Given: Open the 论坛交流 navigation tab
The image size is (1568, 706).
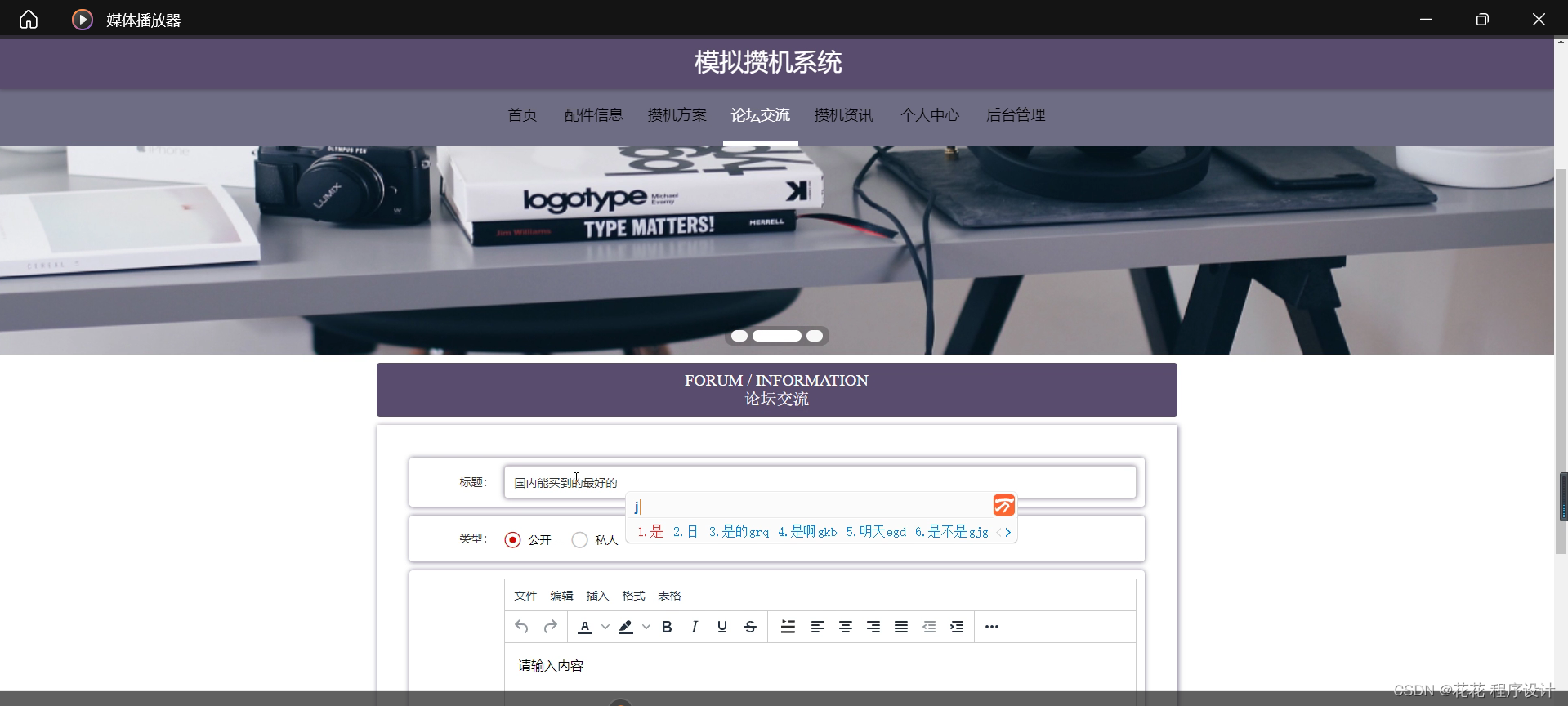Looking at the screenshot, I should 761,115.
